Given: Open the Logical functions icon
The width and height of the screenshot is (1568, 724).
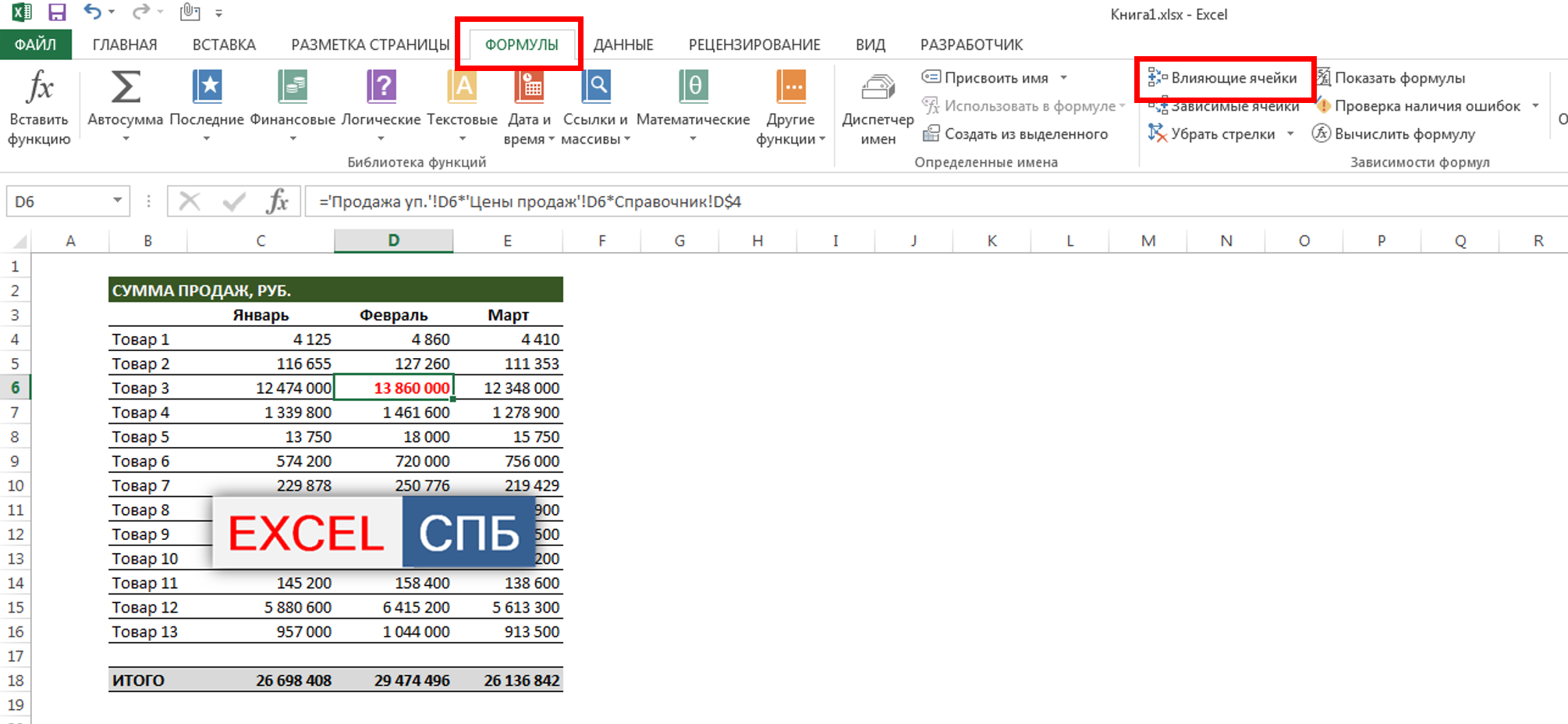Looking at the screenshot, I should point(381,87).
